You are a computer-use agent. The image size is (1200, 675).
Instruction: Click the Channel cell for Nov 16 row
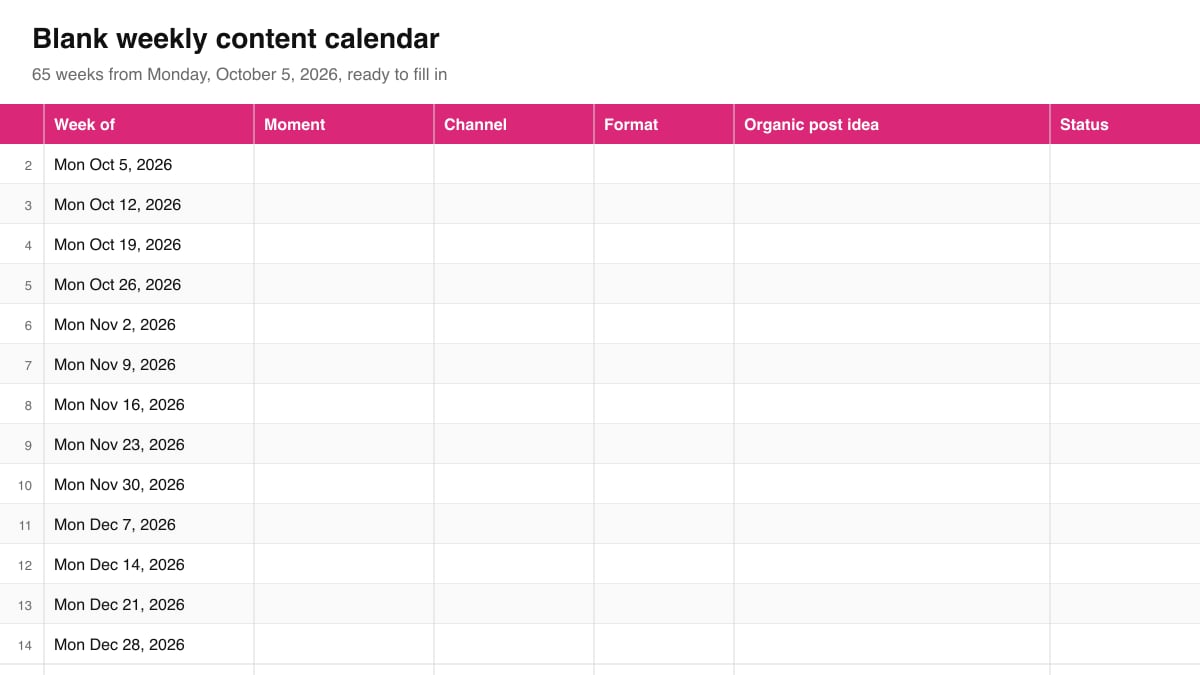pyautogui.click(x=514, y=404)
